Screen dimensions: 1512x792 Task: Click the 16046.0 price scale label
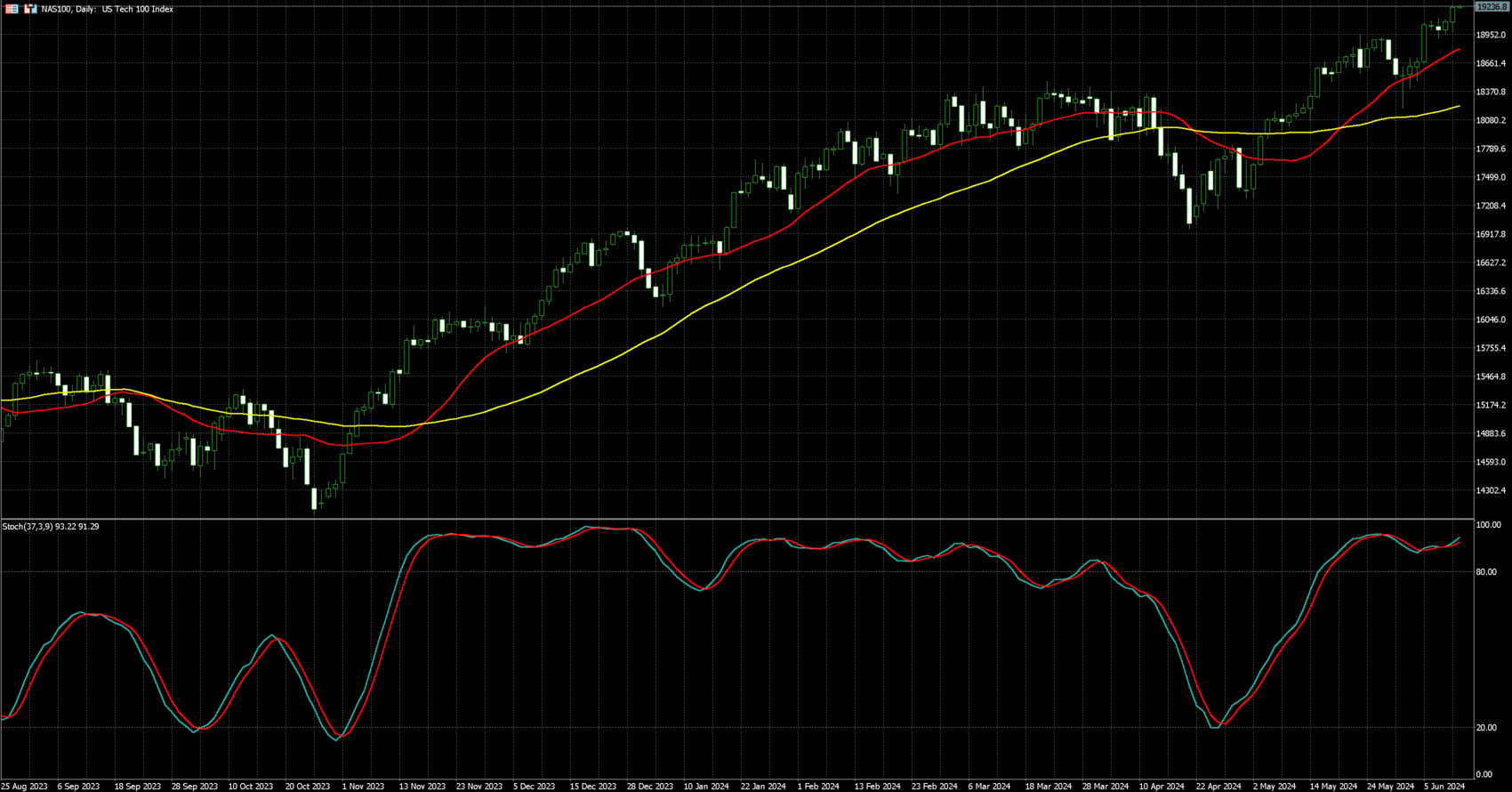coord(1491,320)
